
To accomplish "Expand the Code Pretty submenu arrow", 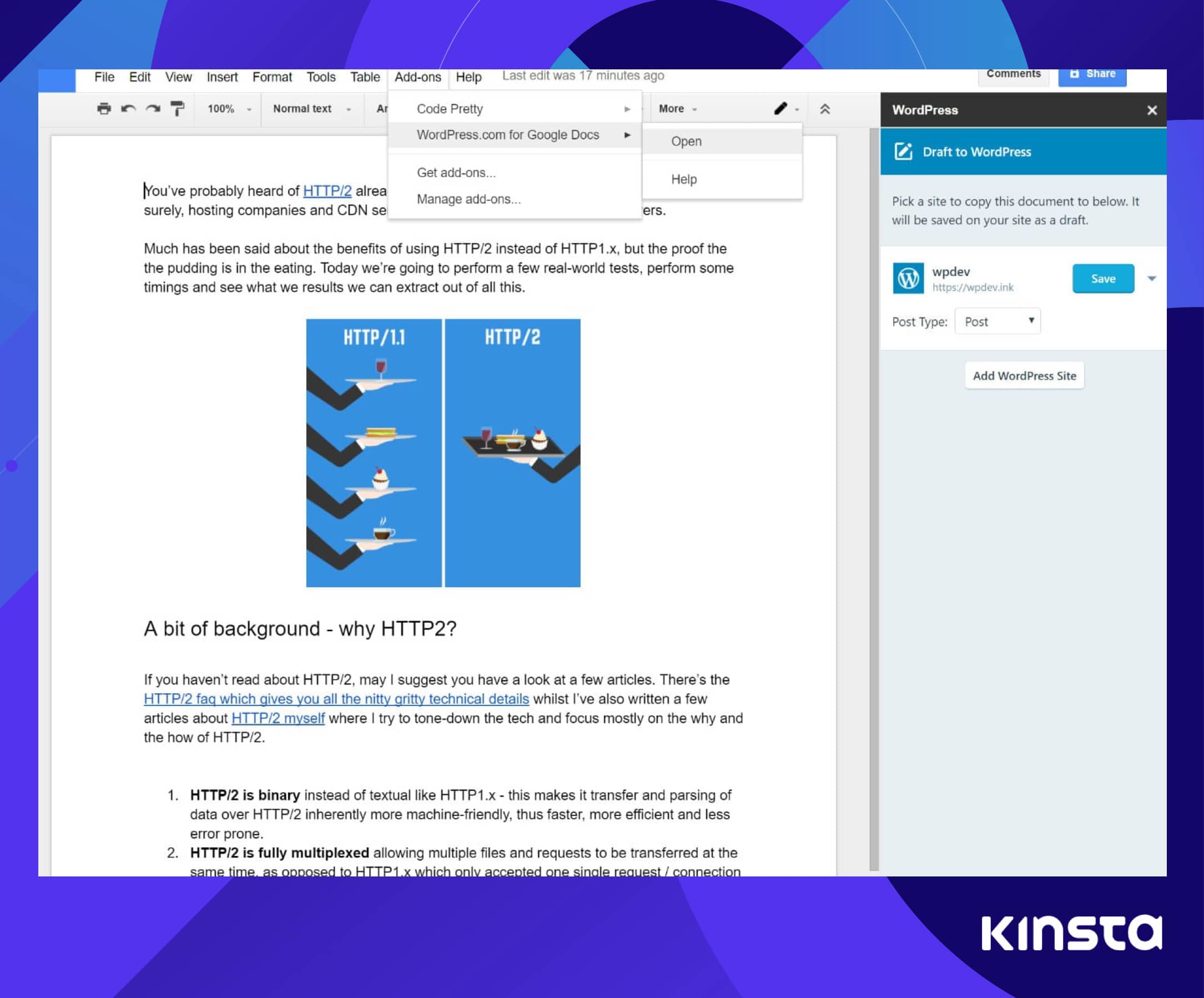I will click(x=627, y=109).
